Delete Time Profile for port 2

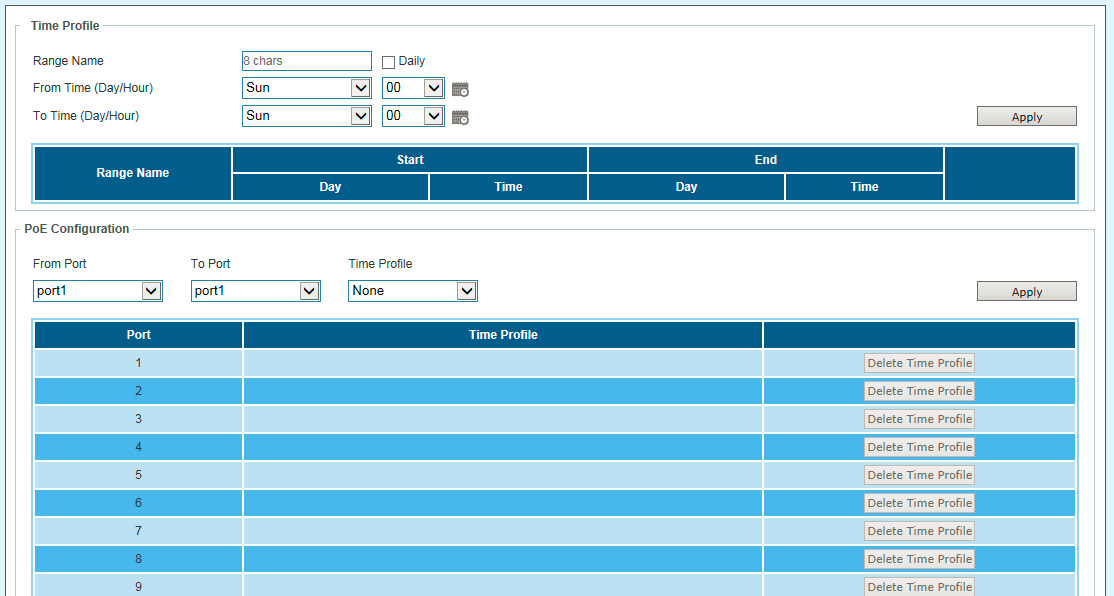pyautogui.click(x=919, y=391)
